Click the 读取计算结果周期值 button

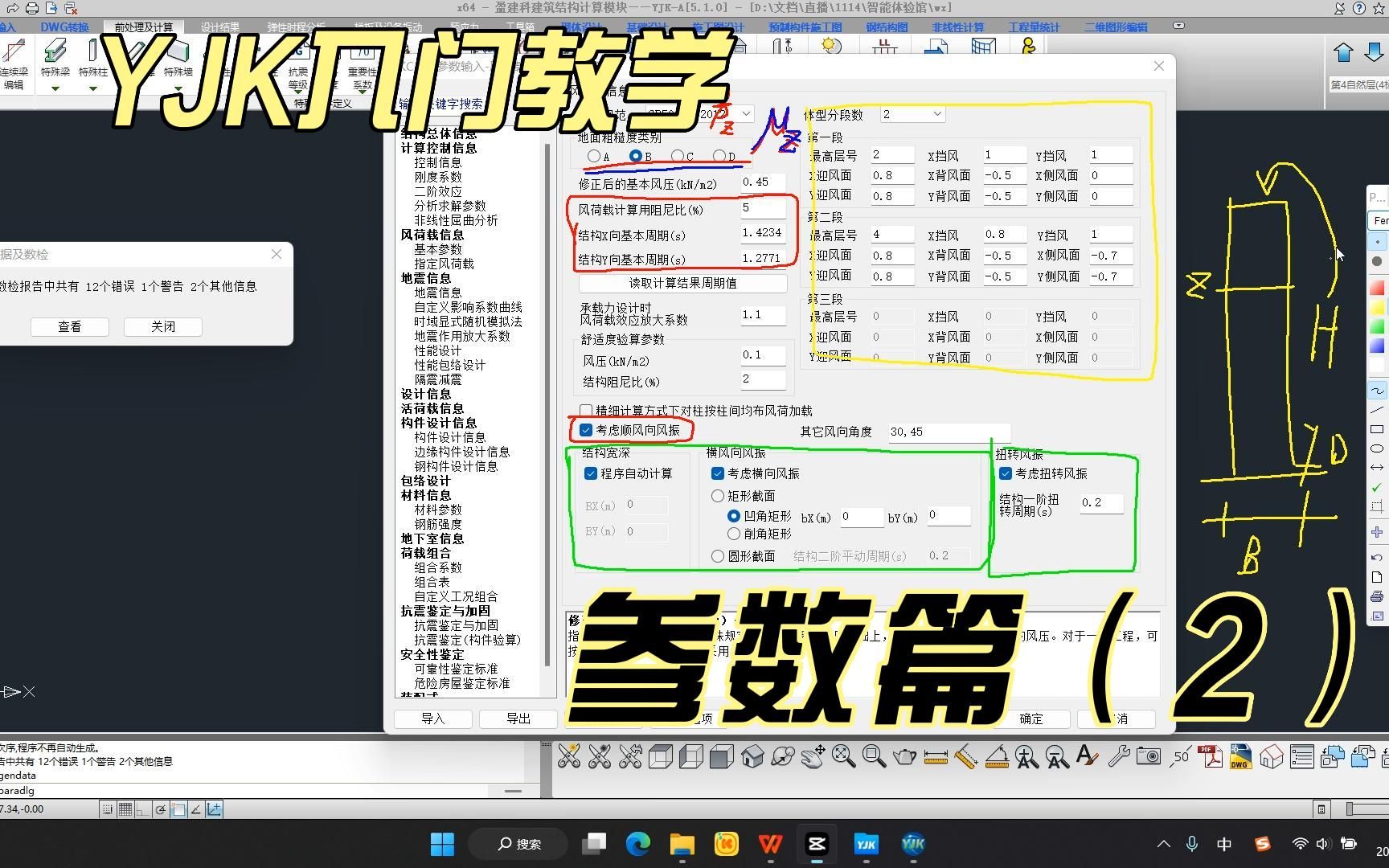pos(682,283)
